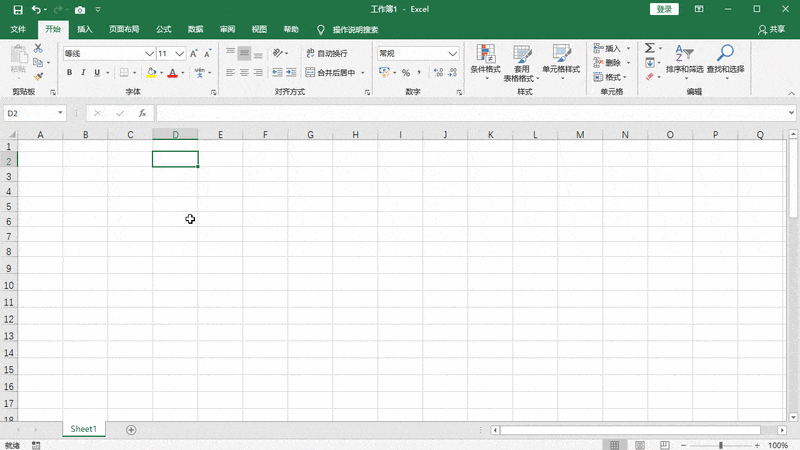
Task: Click the Sign in (登录) button
Action: coord(665,9)
